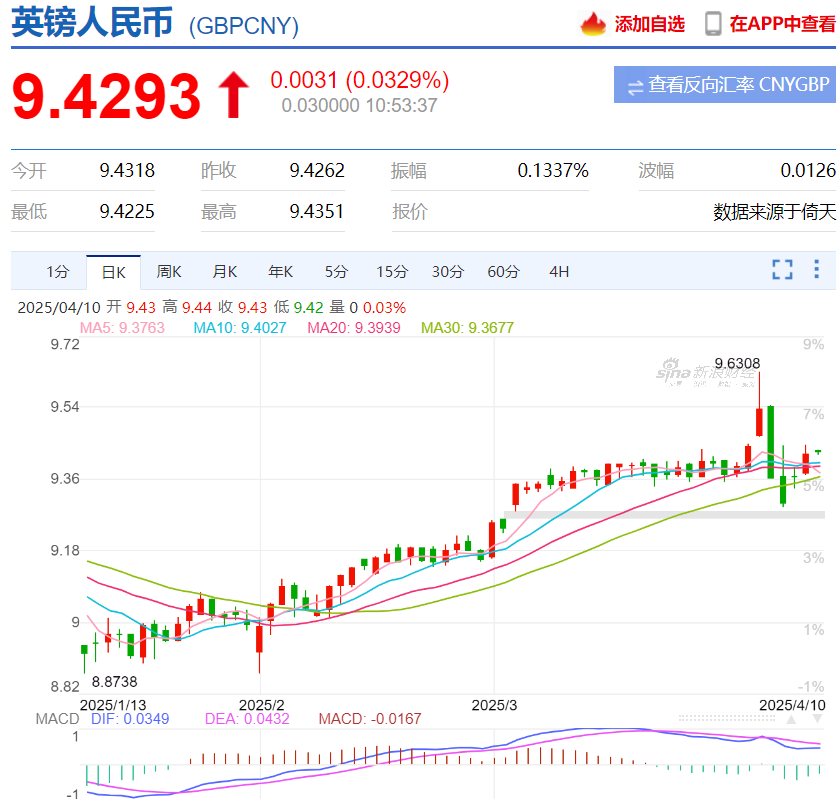839x799 pixels.
Task: Switch to 周K weekly chart tab
Action: [169, 271]
